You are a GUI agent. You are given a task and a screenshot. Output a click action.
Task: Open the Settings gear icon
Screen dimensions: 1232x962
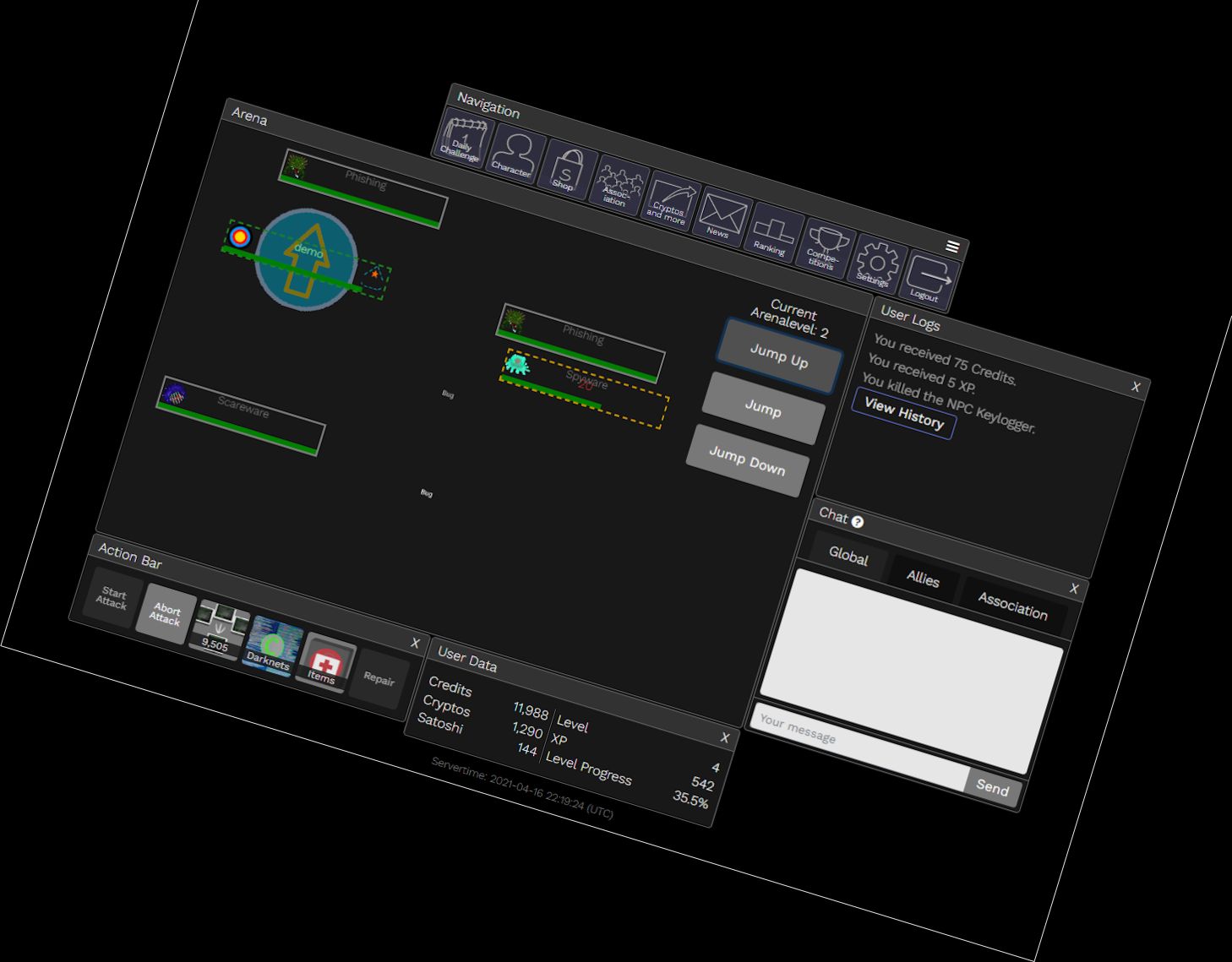coord(876,264)
